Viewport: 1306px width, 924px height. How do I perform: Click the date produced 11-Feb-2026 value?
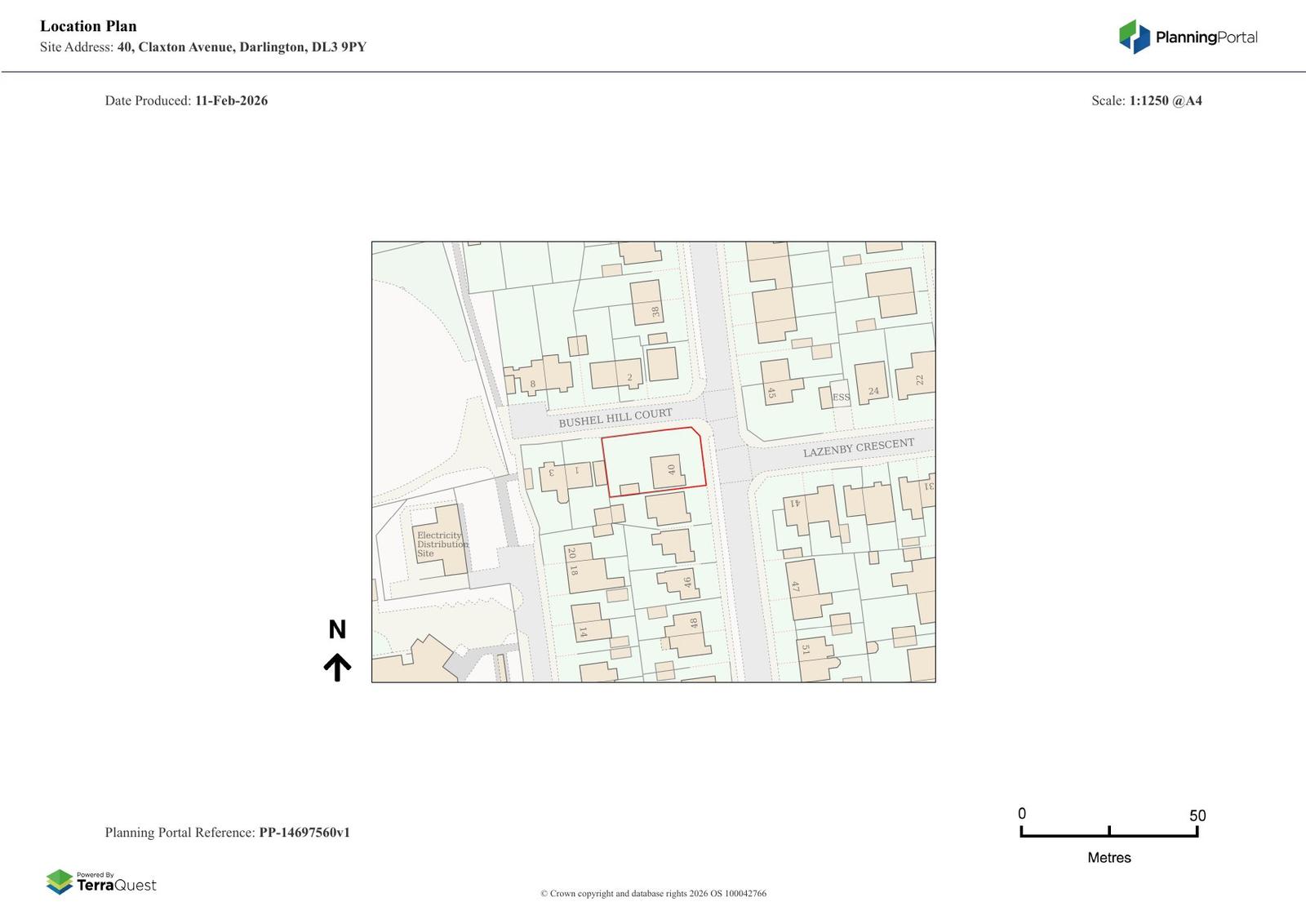tap(231, 101)
